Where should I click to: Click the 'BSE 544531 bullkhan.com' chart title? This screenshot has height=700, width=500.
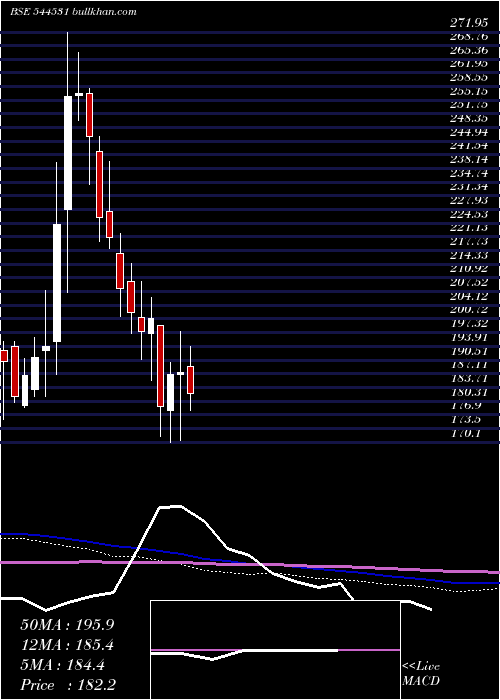[74, 12]
